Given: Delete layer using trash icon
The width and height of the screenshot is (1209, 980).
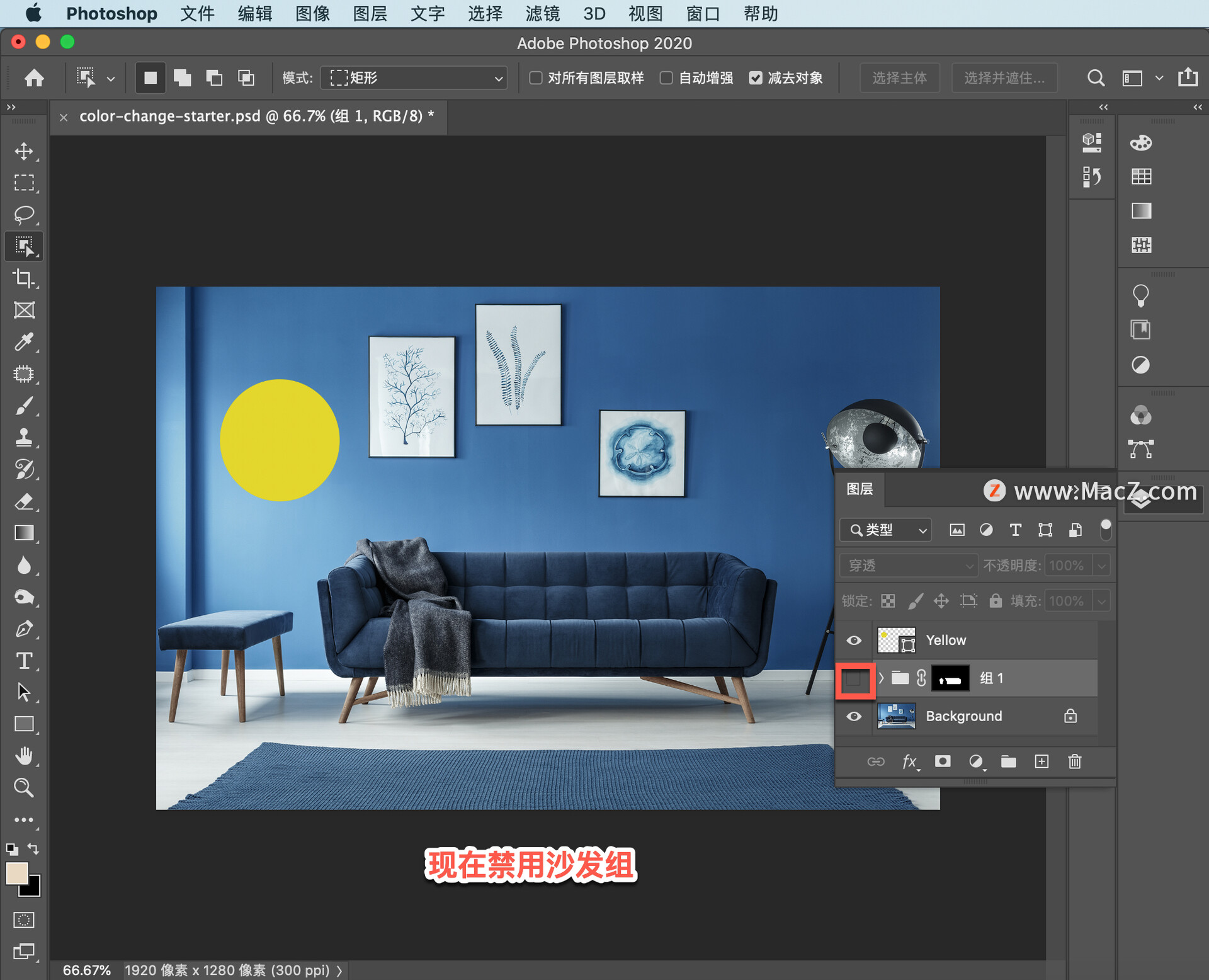Looking at the screenshot, I should [1075, 761].
